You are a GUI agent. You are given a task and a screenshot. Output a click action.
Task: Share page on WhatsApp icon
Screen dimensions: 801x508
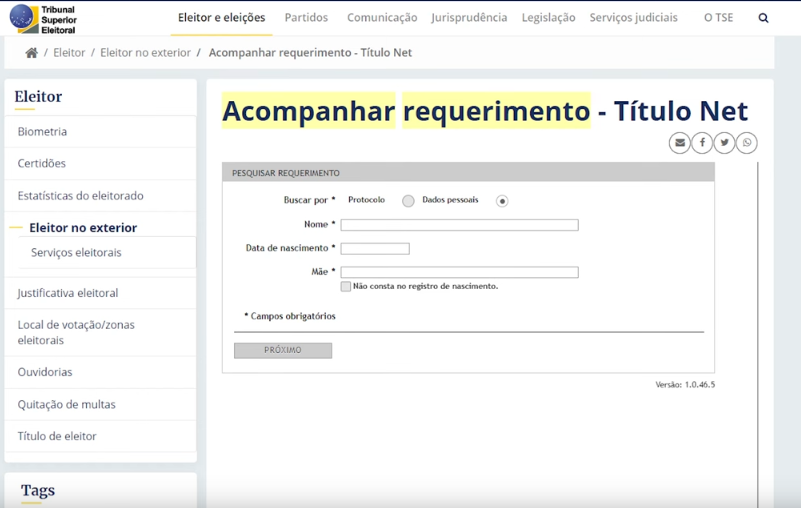click(747, 143)
